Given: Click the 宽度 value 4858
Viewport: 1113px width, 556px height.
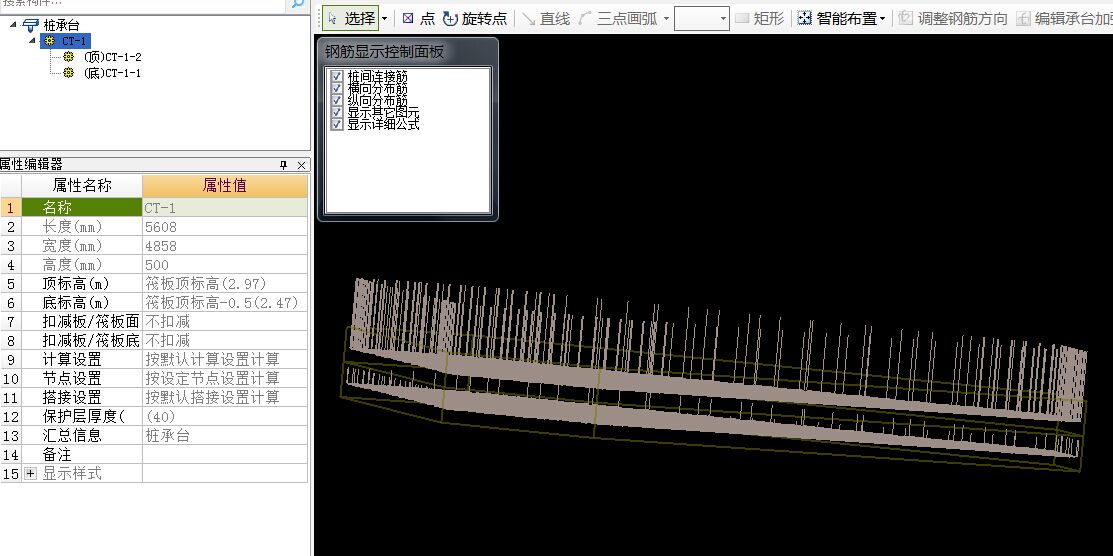Looking at the screenshot, I should pyautogui.click(x=225, y=246).
